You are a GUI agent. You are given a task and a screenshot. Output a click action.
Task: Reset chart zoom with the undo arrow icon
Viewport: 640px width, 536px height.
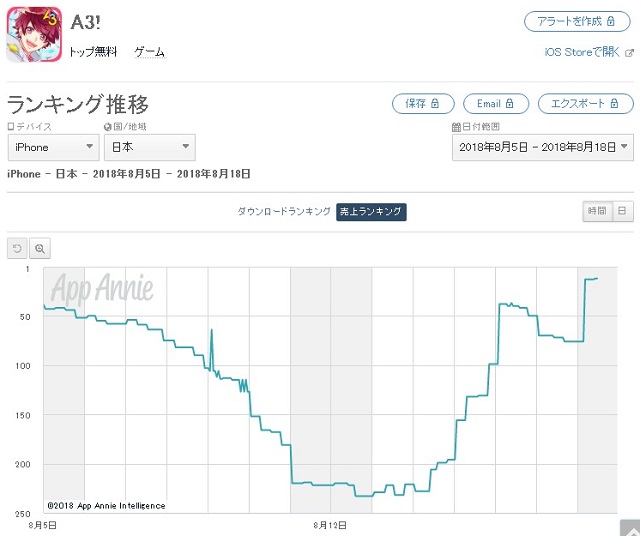pos(17,248)
